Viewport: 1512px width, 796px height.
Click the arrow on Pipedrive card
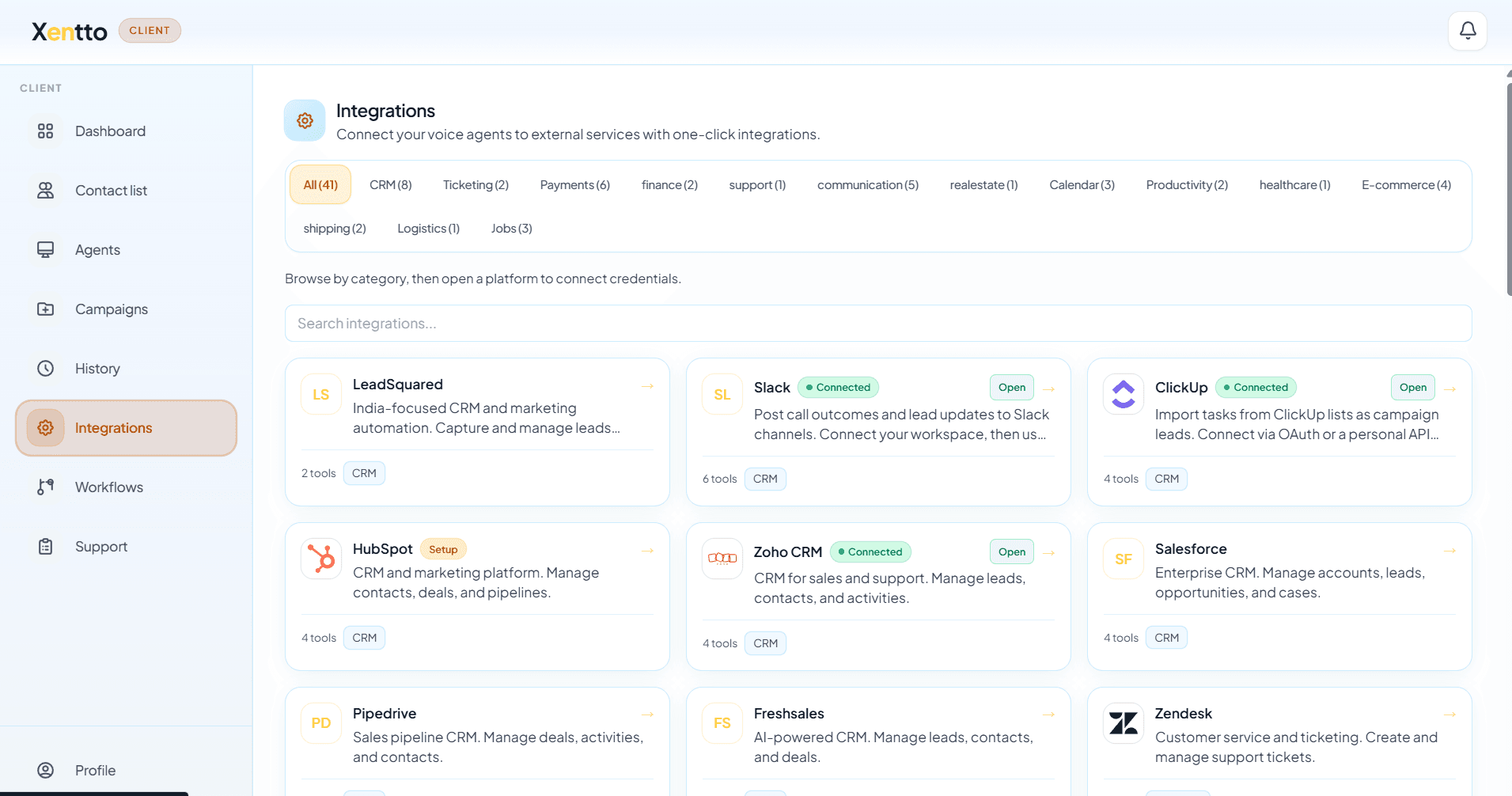pos(647,715)
